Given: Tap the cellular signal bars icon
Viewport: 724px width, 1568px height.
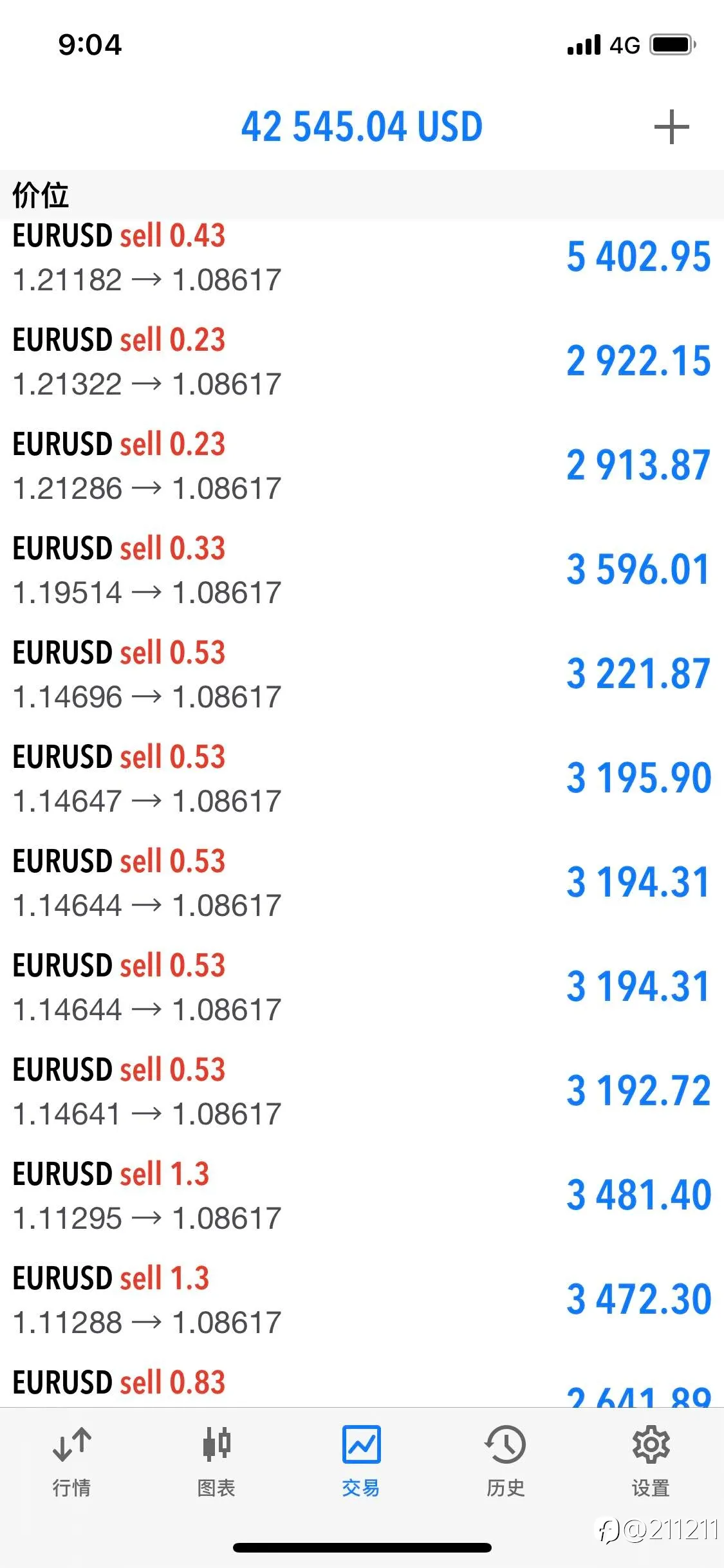Looking at the screenshot, I should tap(584, 45).
